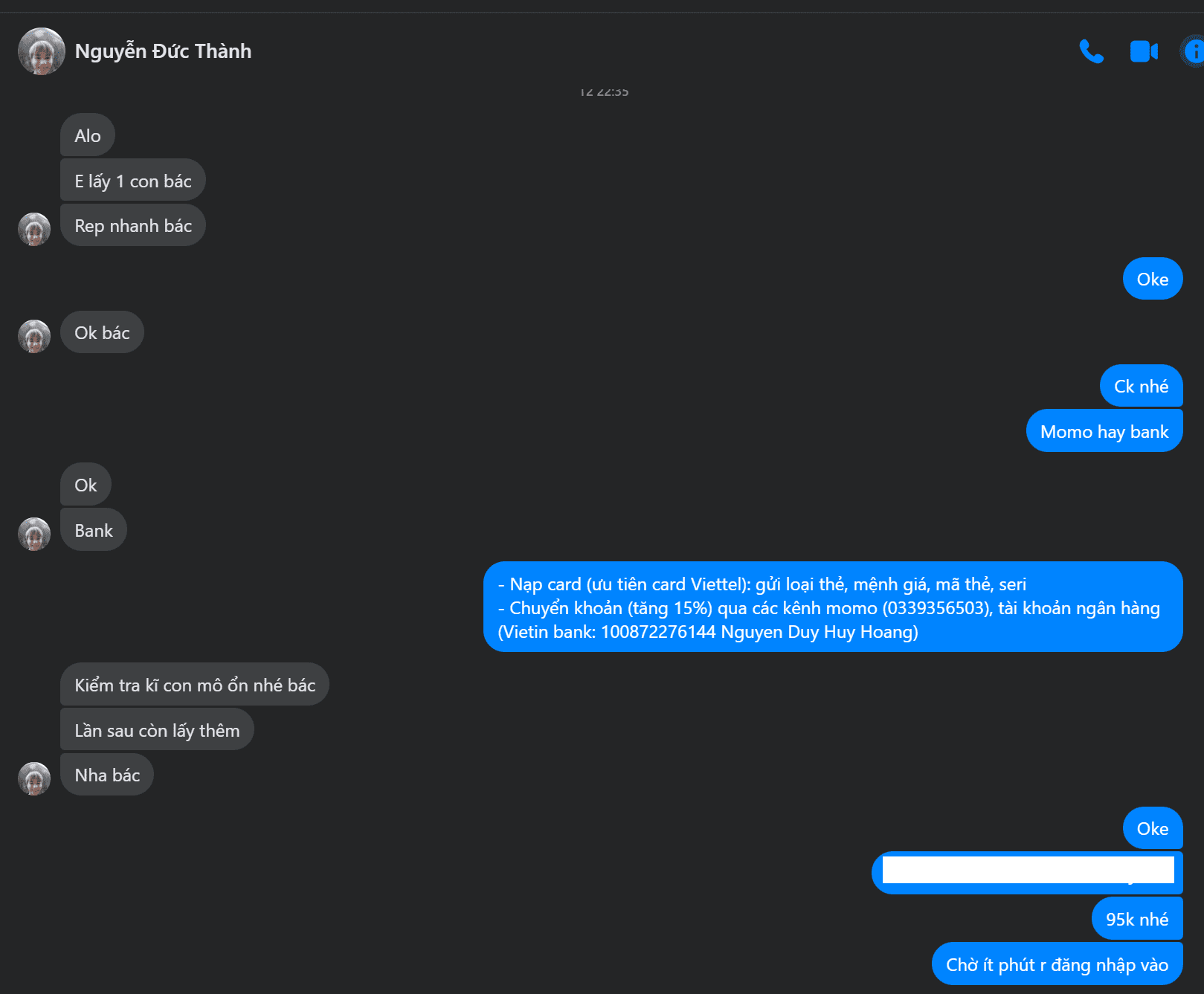Screen dimensions: 1204x994
Task: Click avatar beside "Nha bác" message
Action: pyautogui.click(x=34, y=778)
